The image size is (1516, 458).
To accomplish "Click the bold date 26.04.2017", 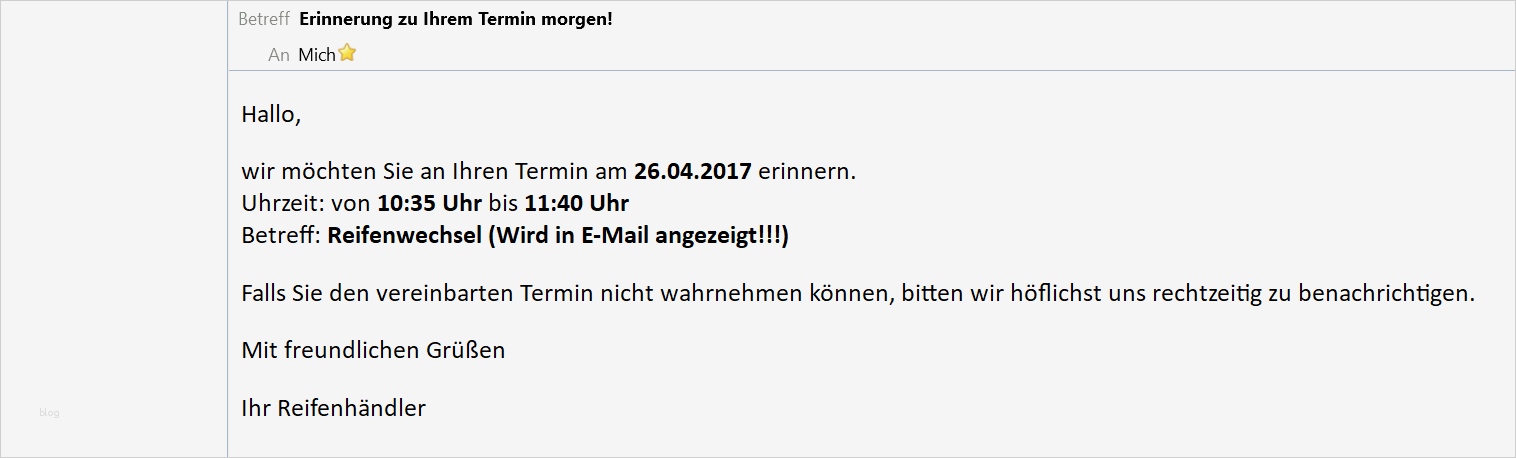I will pyautogui.click(x=692, y=171).
